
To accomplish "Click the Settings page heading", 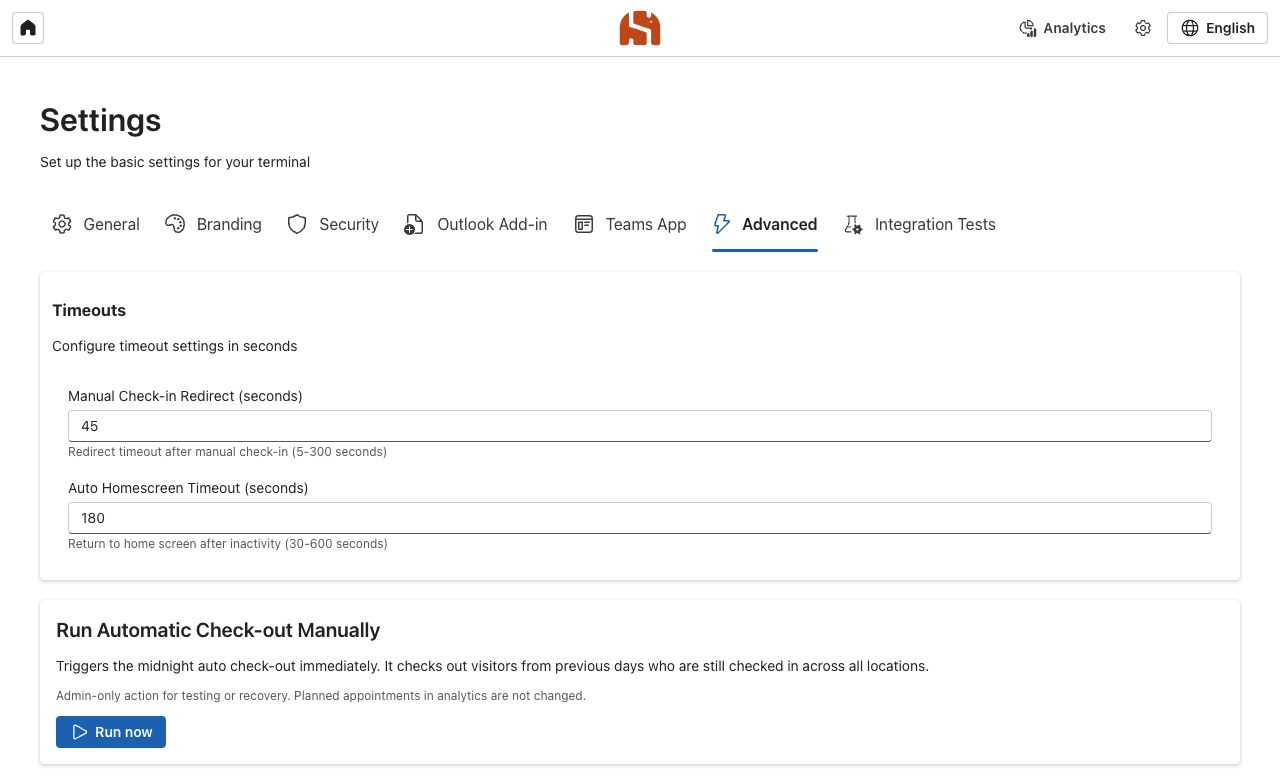I will pyautogui.click(x=101, y=120).
